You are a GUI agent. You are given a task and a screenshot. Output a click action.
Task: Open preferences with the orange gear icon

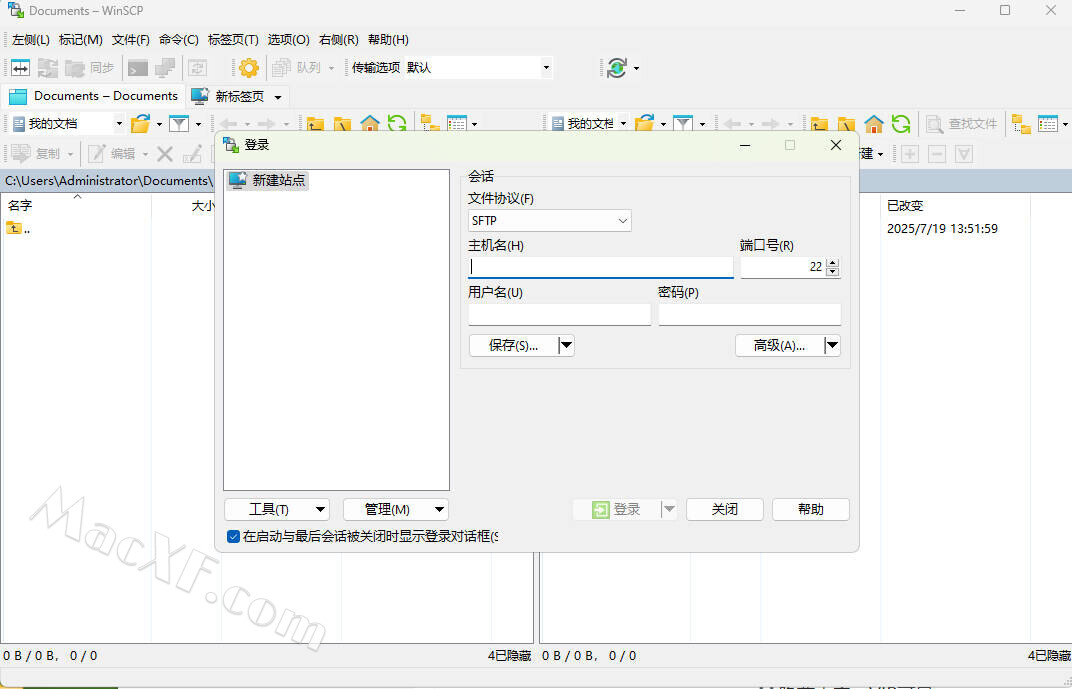tap(249, 68)
